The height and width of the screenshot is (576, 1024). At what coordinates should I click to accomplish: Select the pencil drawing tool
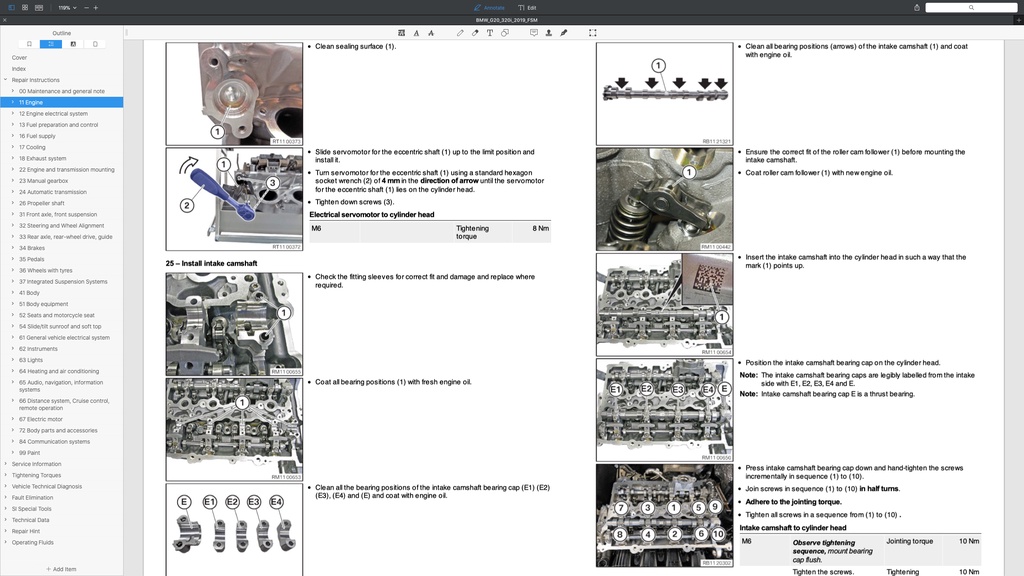click(x=460, y=32)
